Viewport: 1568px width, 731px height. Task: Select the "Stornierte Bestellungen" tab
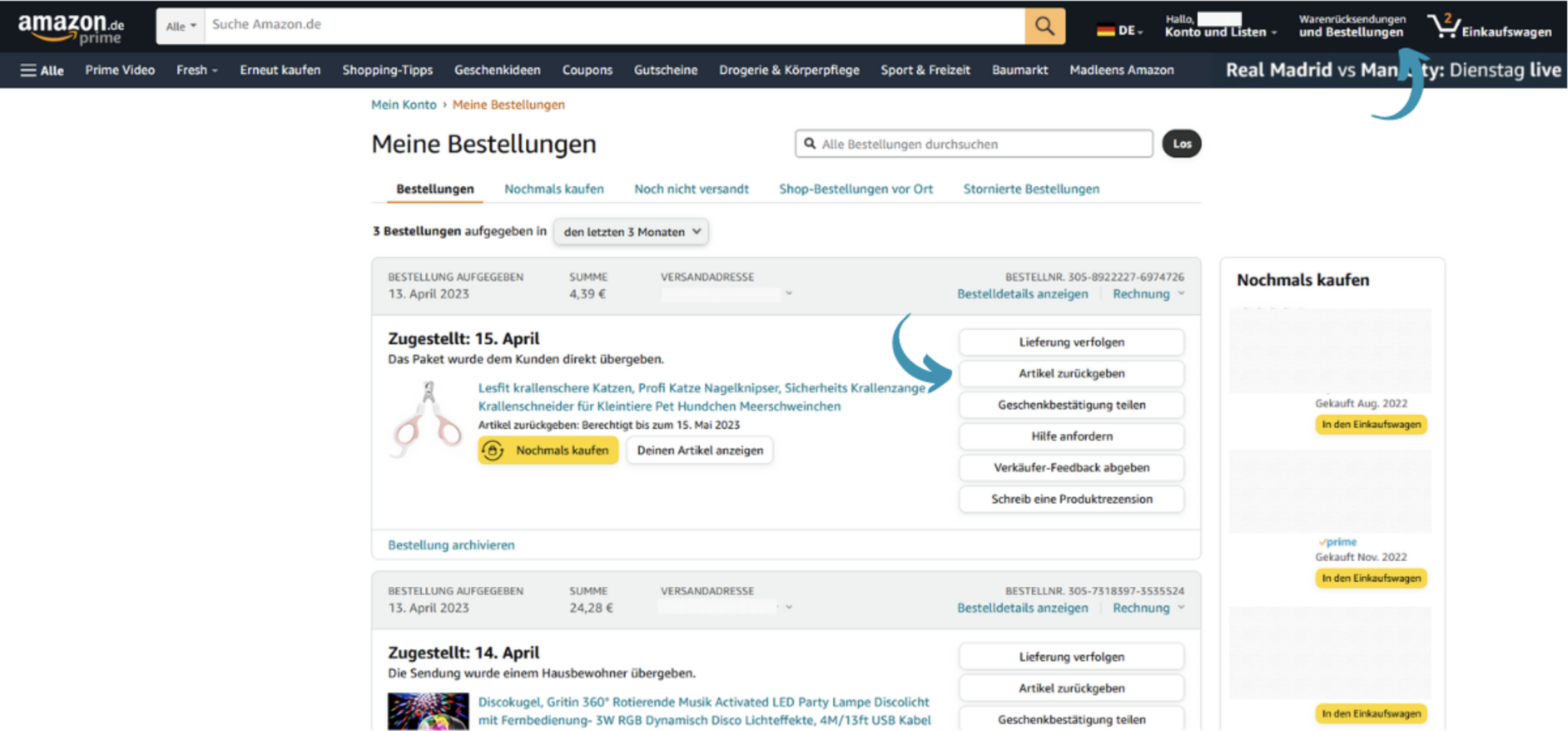[1031, 189]
